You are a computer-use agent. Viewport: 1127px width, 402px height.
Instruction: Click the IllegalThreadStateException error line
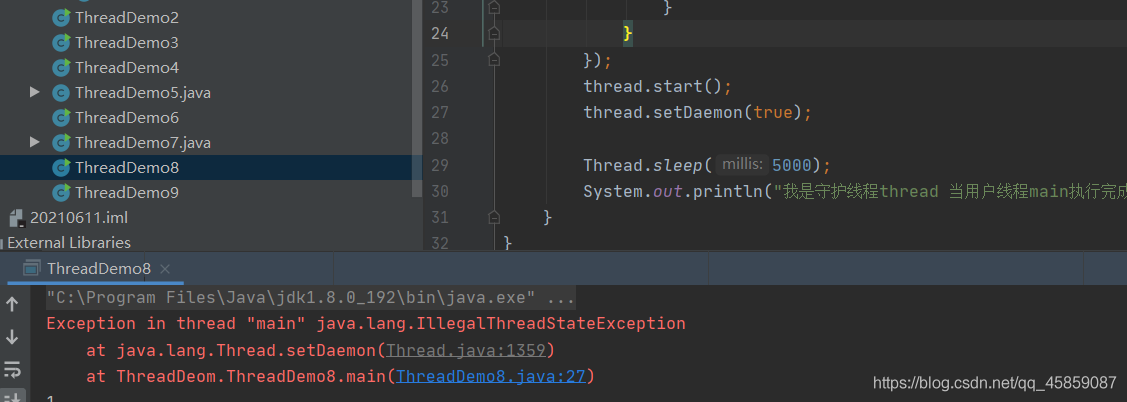click(366, 324)
